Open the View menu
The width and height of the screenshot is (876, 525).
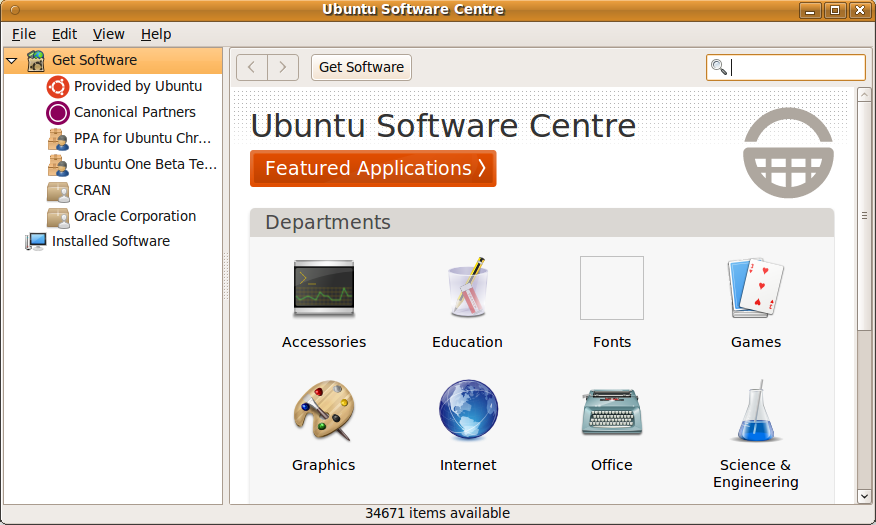coord(108,34)
